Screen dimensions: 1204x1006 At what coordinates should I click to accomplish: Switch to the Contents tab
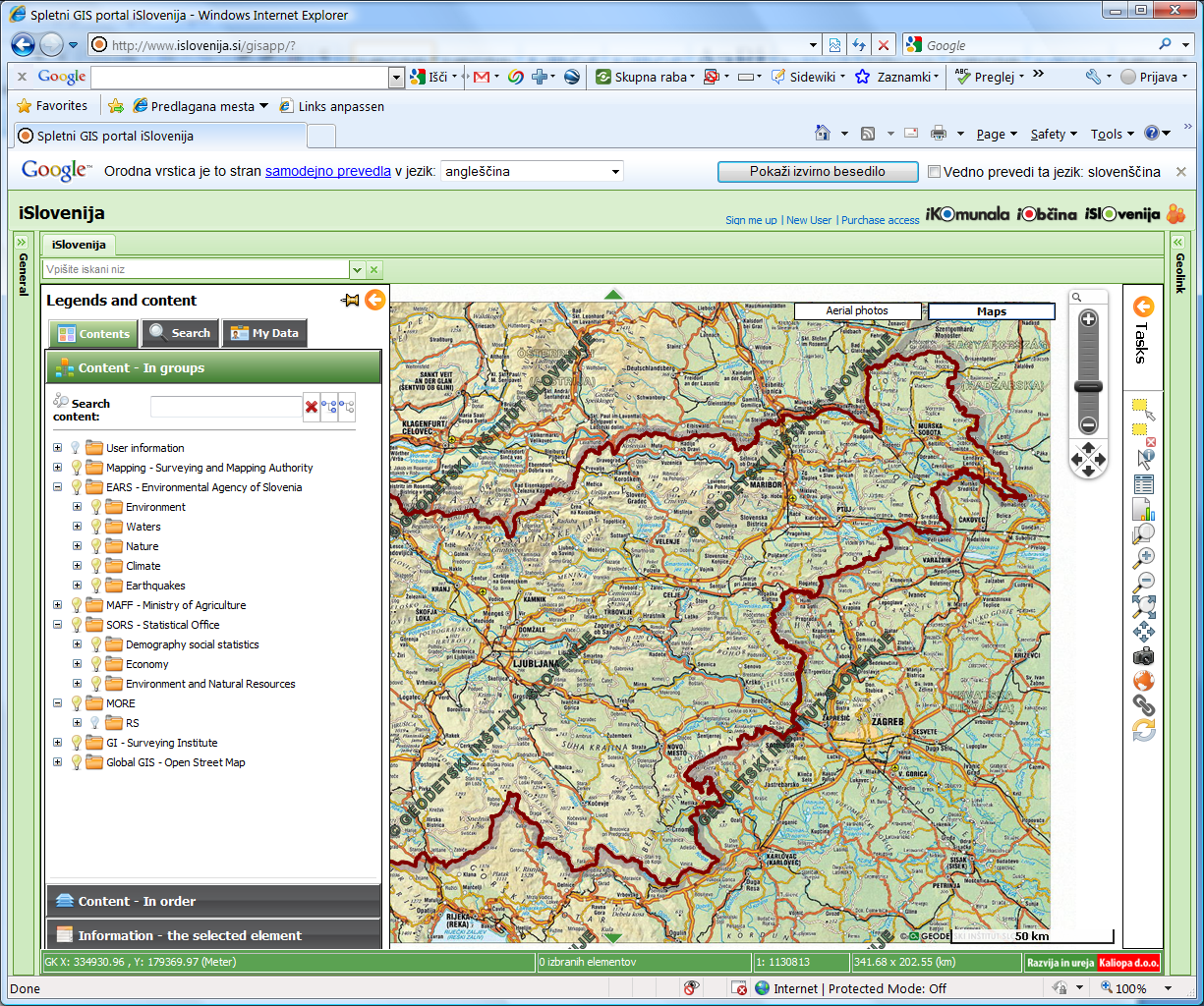[94, 334]
